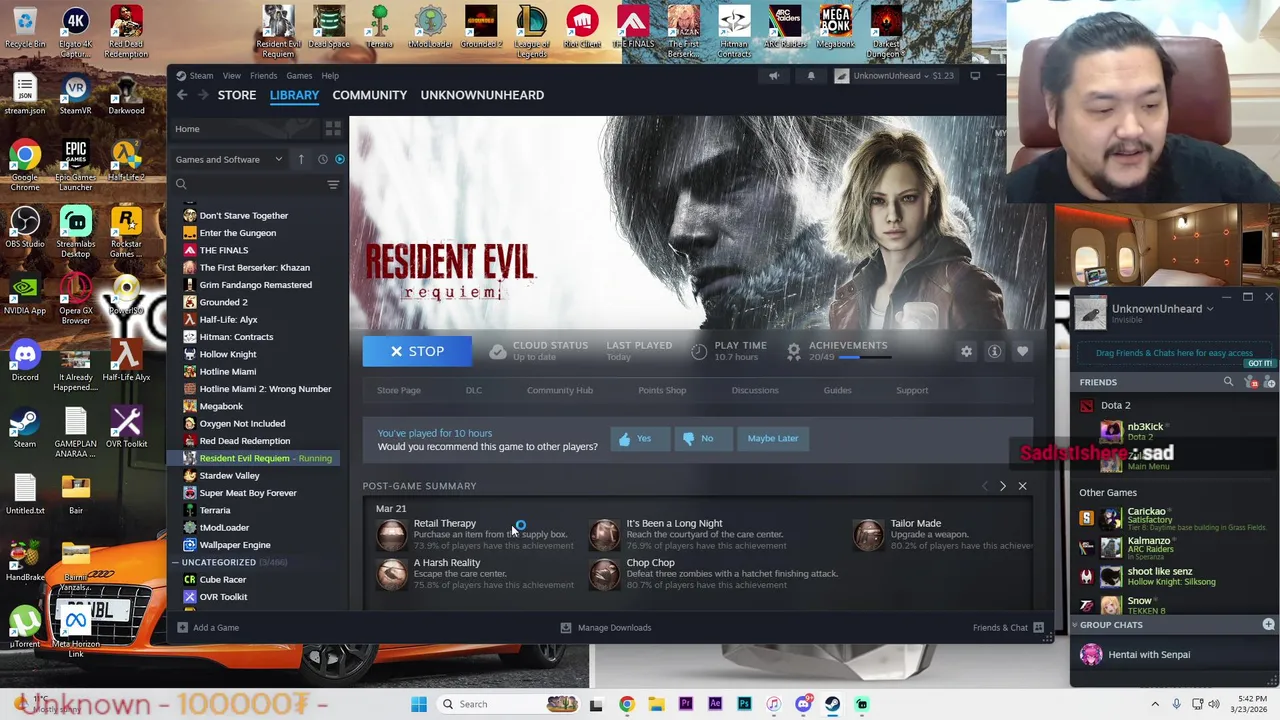Open the Steam menu

coord(201,76)
